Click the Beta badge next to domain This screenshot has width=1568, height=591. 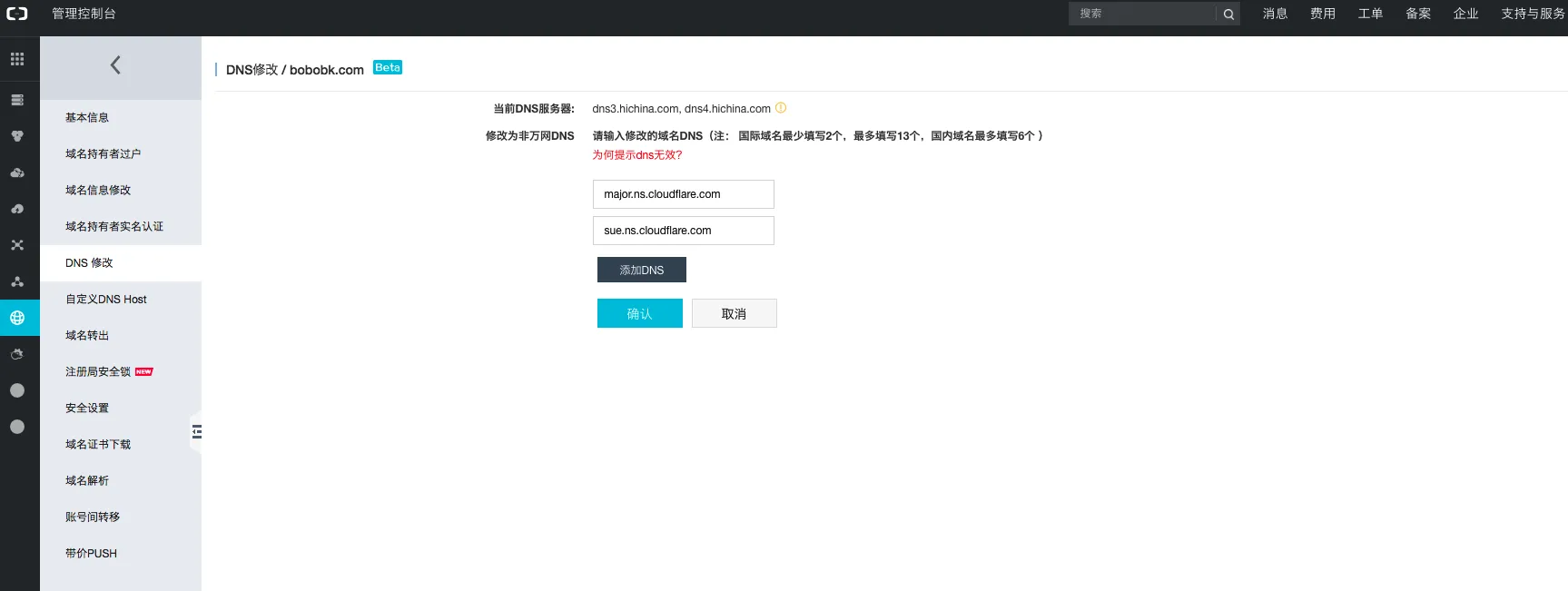point(388,68)
